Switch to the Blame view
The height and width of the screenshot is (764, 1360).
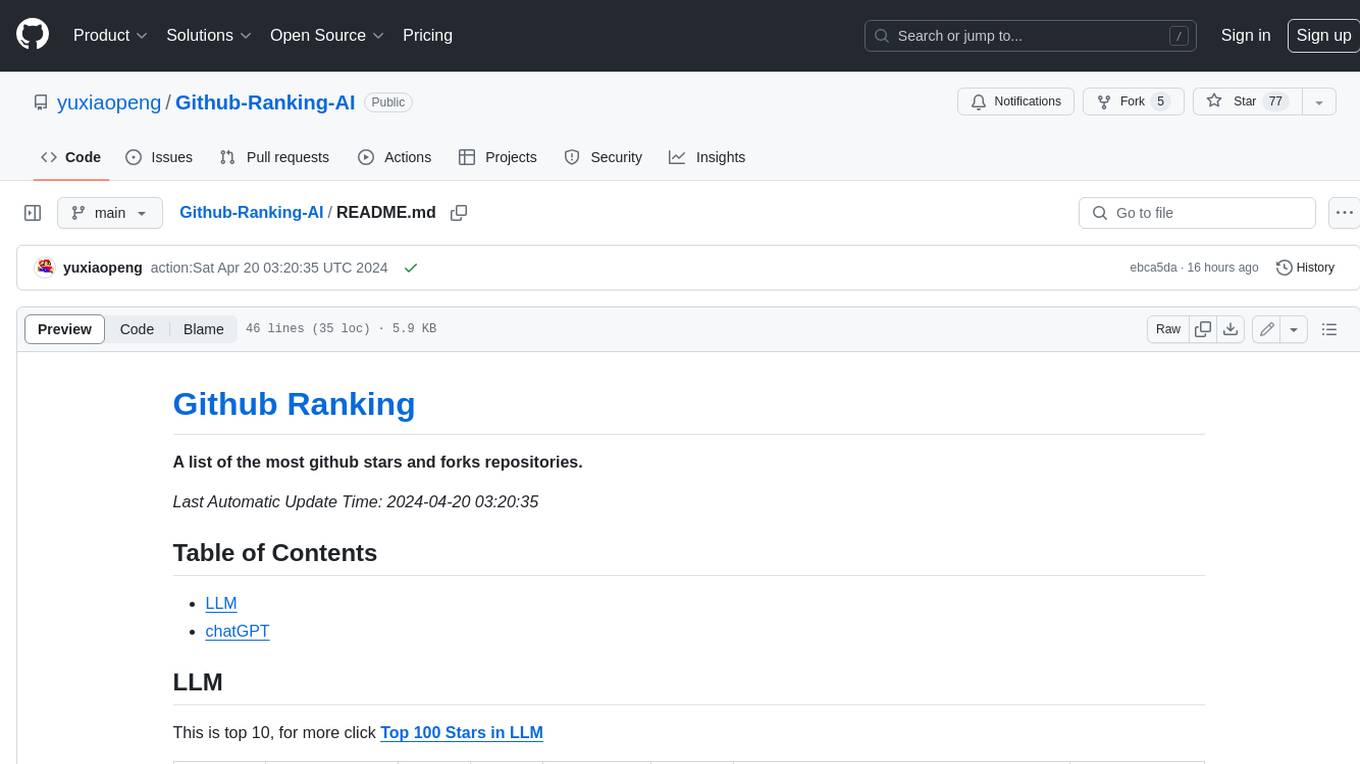(203, 329)
